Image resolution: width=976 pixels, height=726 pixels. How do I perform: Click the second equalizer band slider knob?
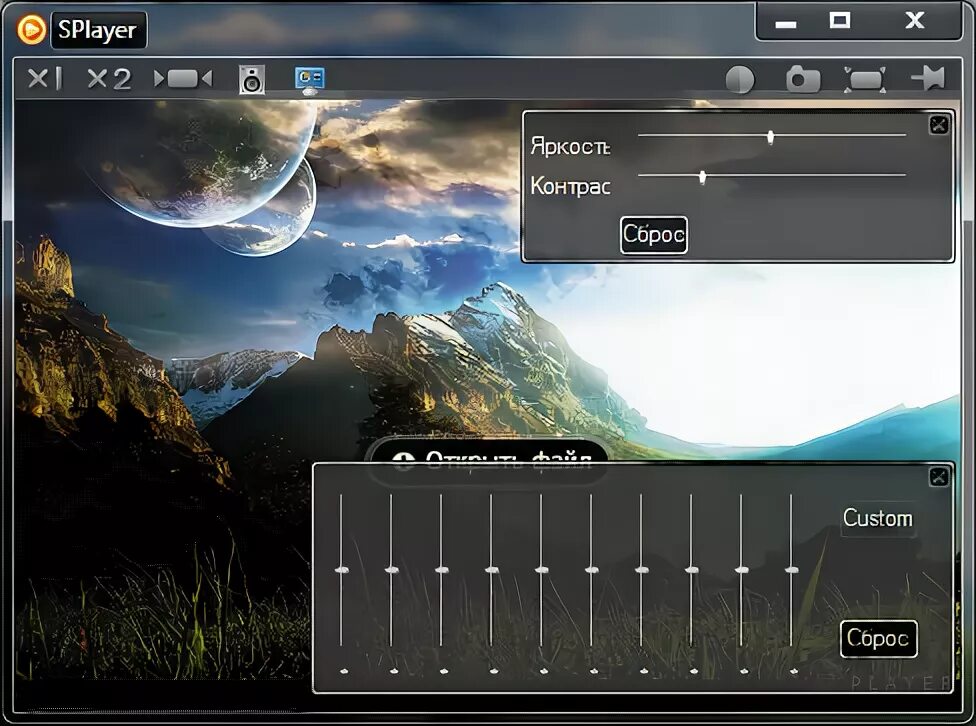[x=392, y=570]
